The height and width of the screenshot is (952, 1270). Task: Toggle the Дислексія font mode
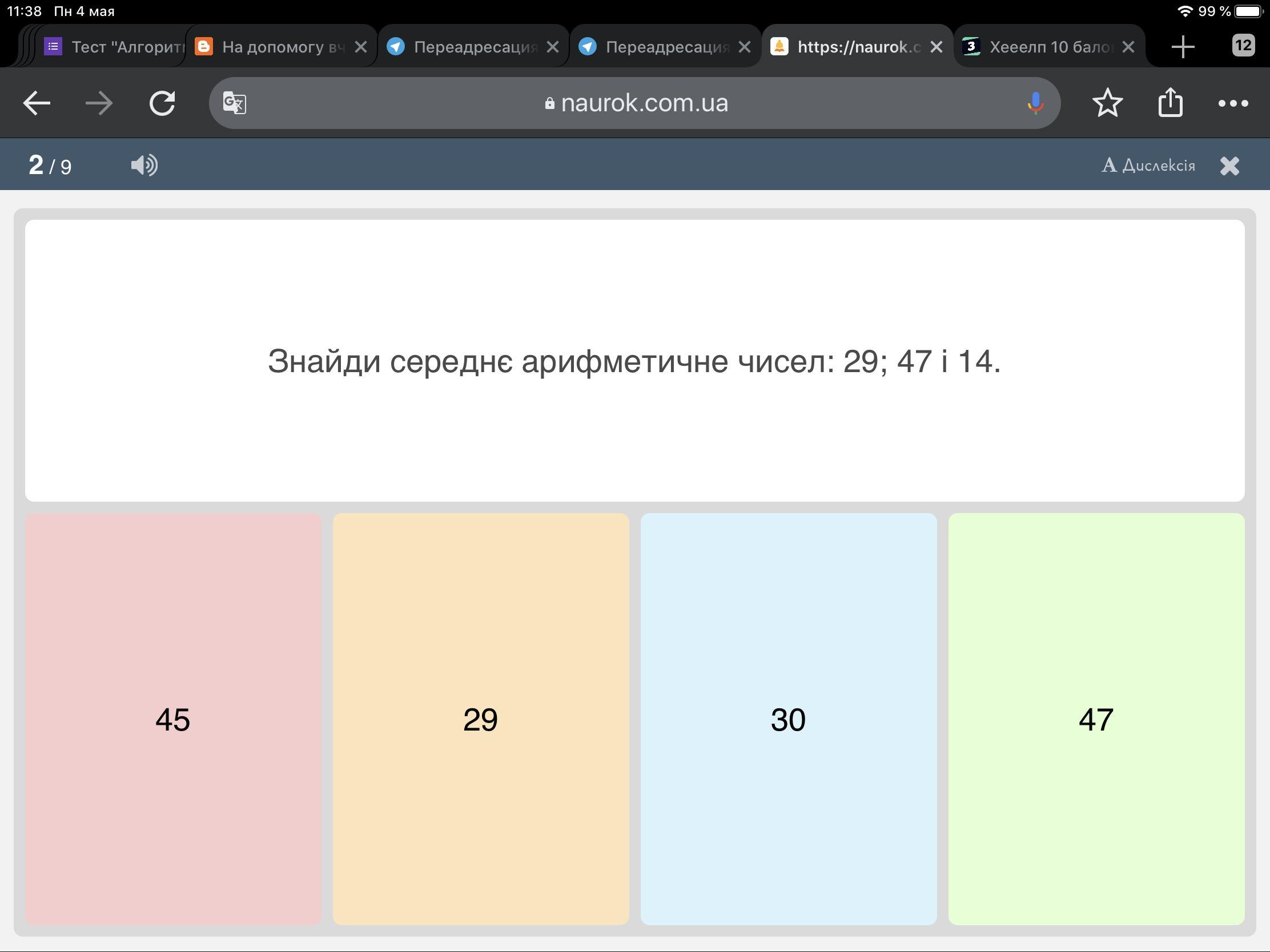point(1148,166)
